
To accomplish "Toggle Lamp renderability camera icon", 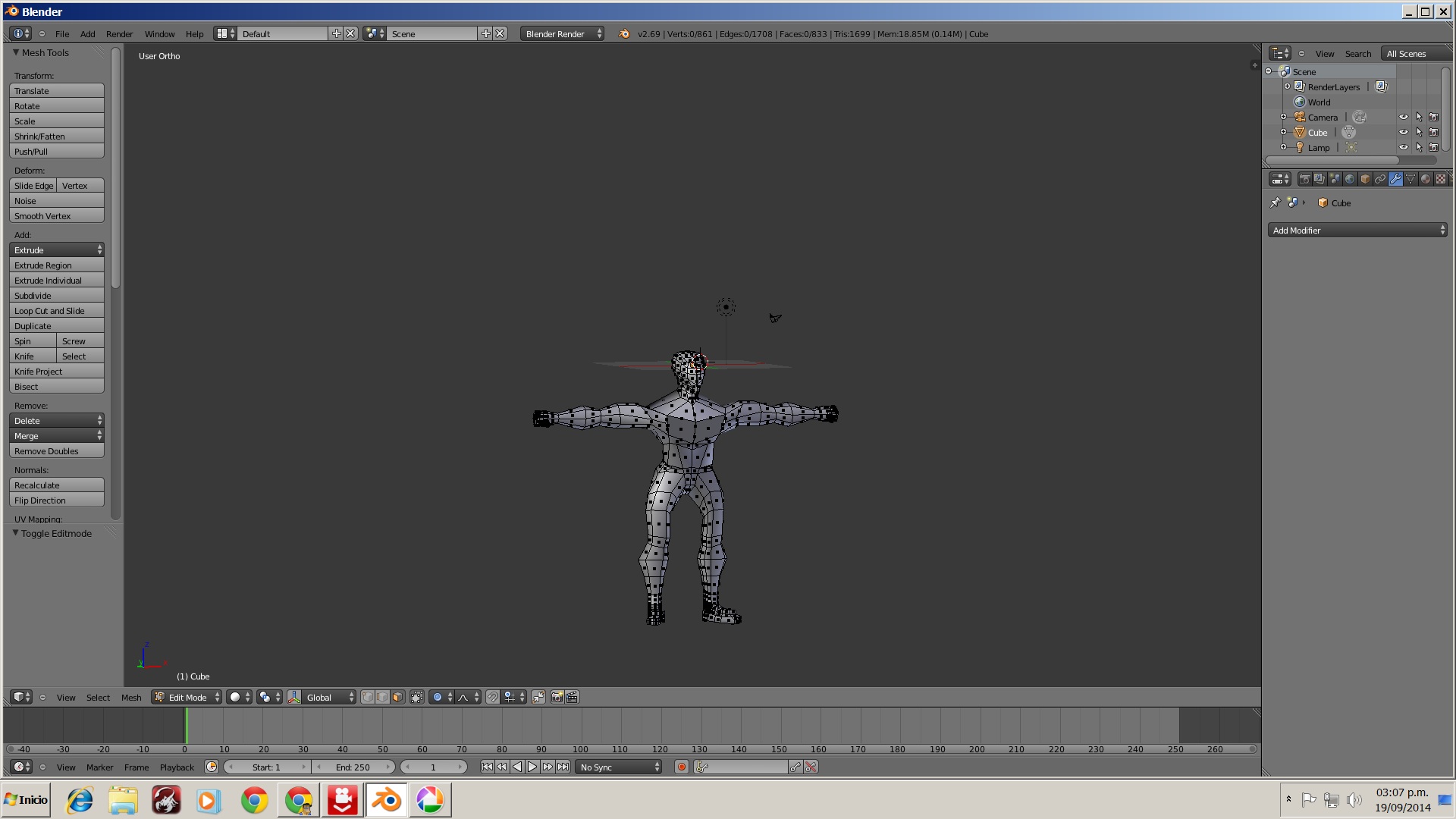I will point(1433,148).
